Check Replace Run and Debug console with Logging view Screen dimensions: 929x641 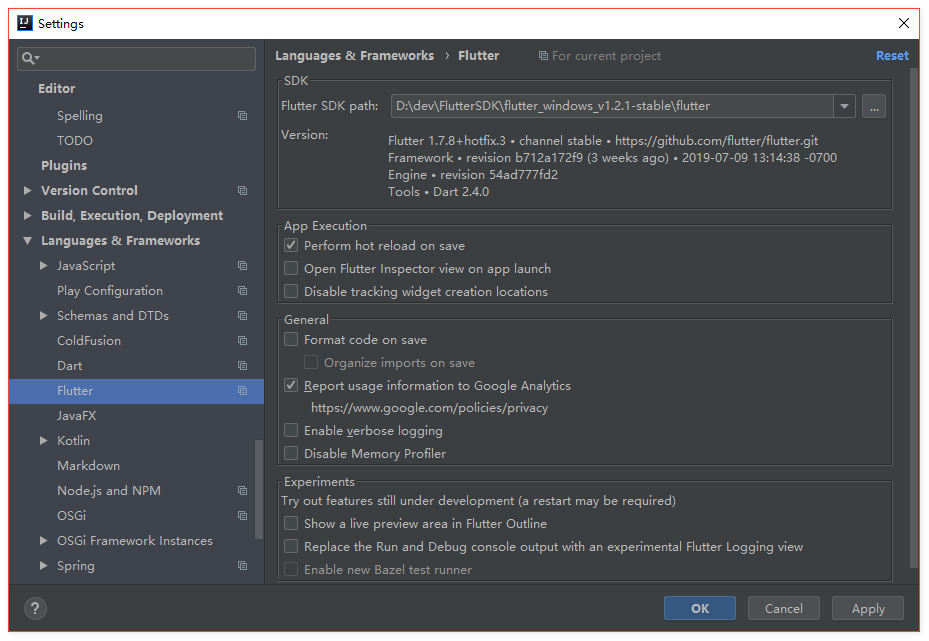coord(291,546)
